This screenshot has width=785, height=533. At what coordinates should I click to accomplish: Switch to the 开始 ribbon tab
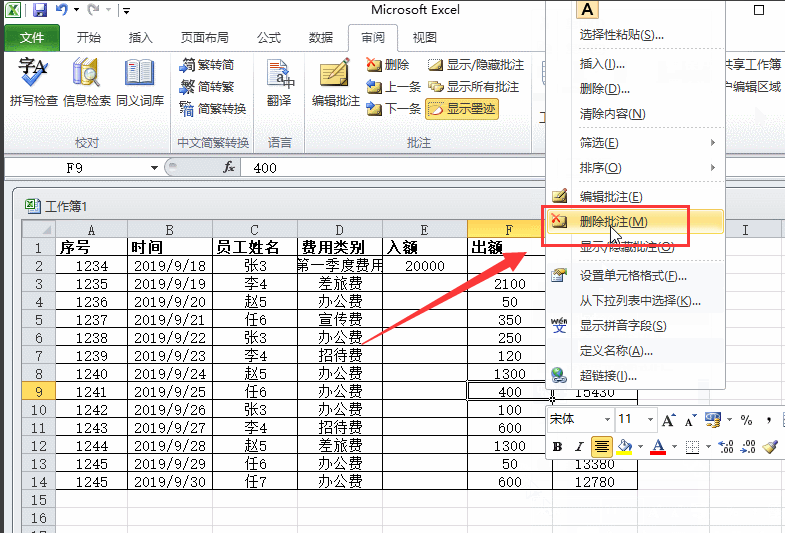point(89,38)
